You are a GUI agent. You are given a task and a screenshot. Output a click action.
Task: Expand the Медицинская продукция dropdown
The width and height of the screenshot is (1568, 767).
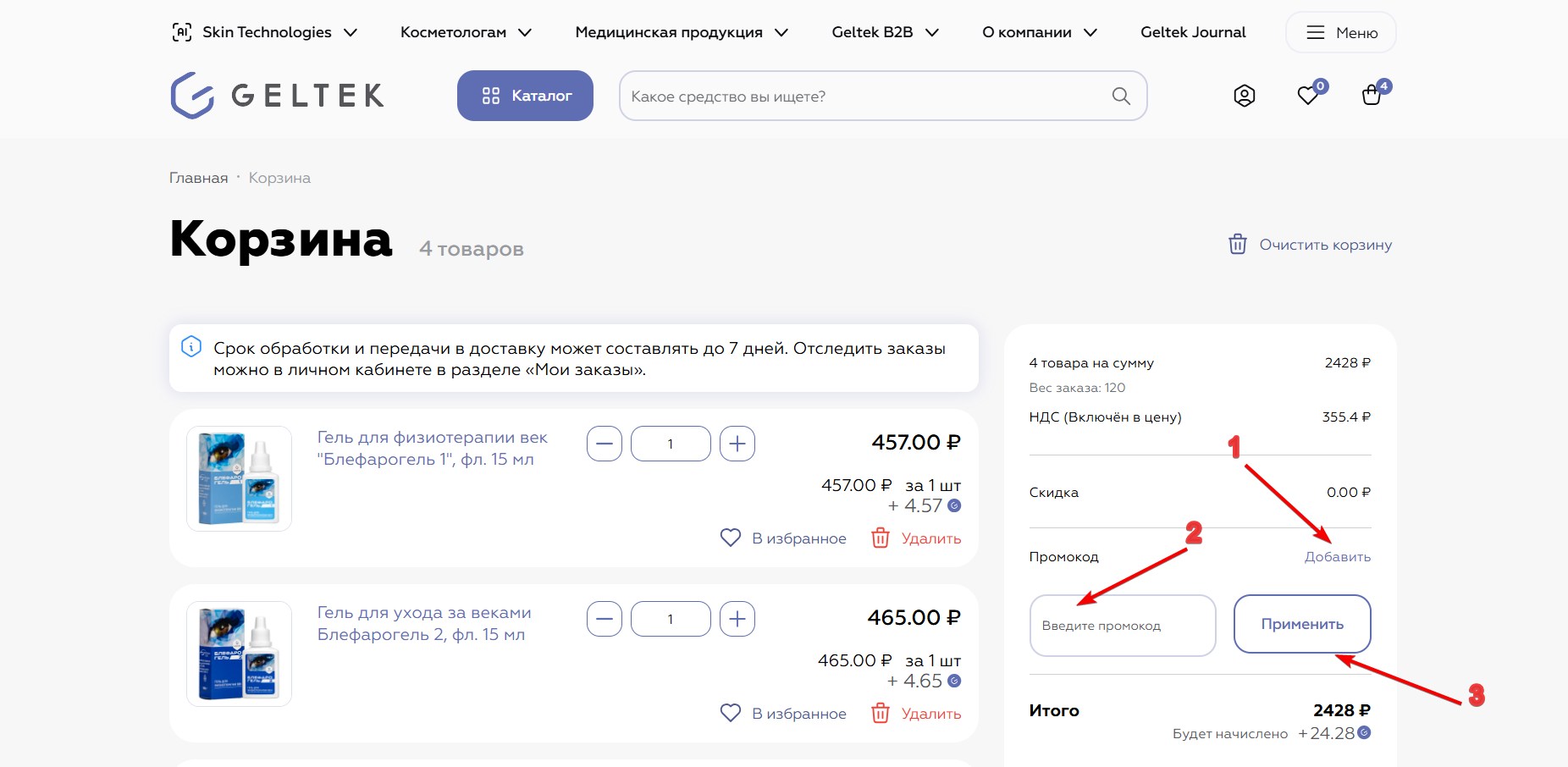(682, 32)
